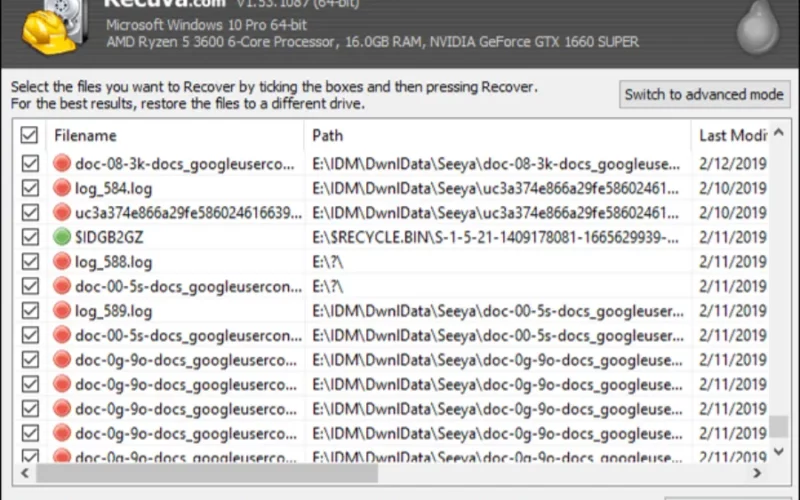Select the doc-08-3k-docs_googleuserco... filename
The width and height of the screenshot is (800, 500).
click(185, 164)
